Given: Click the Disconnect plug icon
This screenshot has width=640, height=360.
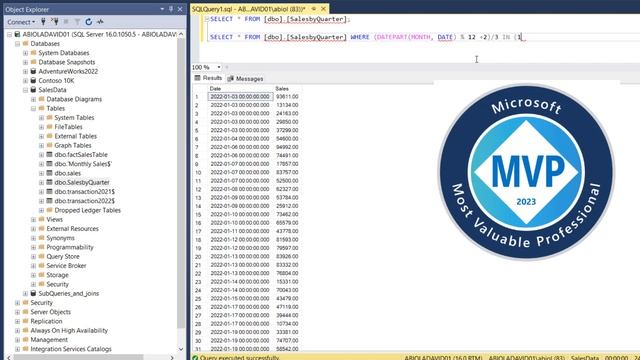Looking at the screenshot, I should point(55,22).
